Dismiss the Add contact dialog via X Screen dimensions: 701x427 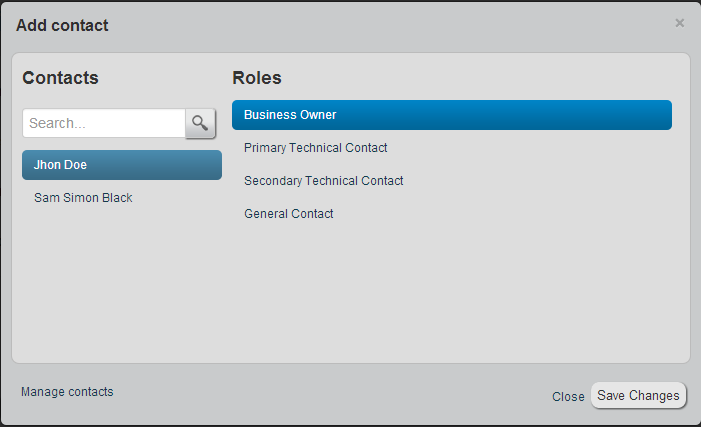click(x=680, y=23)
